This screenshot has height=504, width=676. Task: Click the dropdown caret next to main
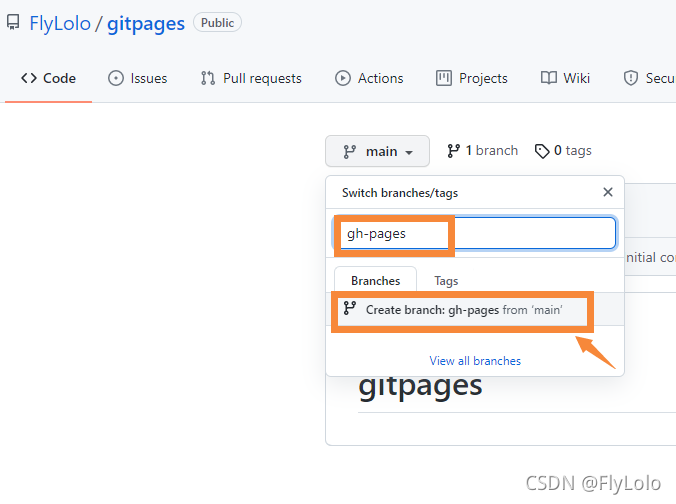click(409, 153)
